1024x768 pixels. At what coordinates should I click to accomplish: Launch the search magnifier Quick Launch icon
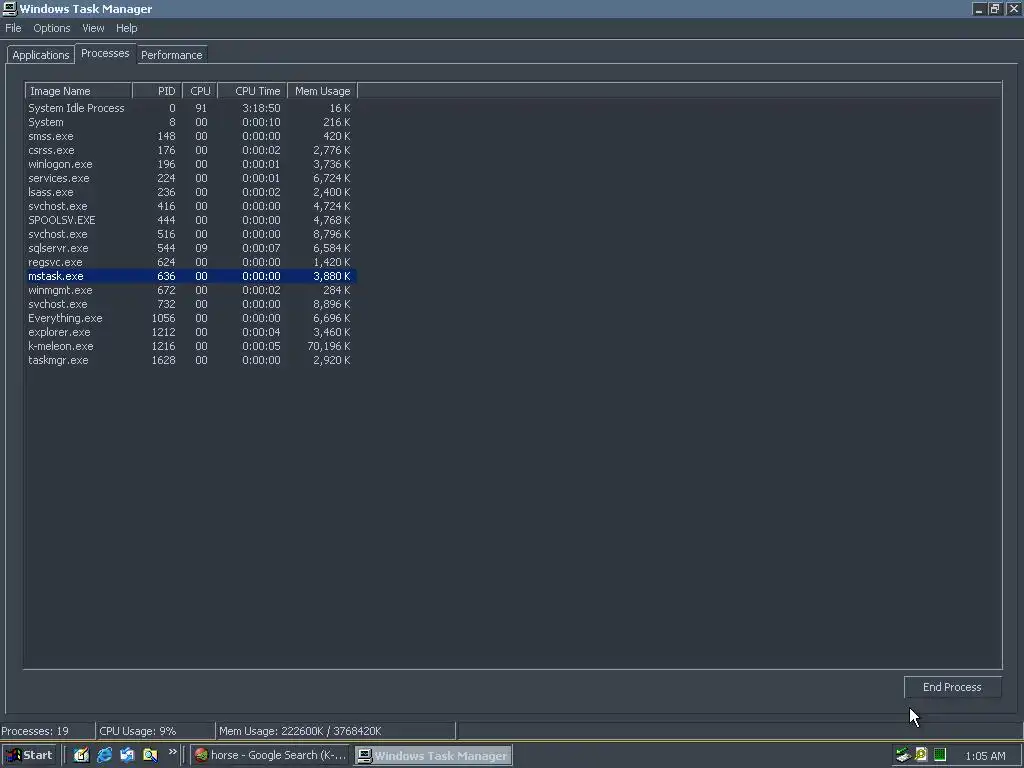click(150, 755)
